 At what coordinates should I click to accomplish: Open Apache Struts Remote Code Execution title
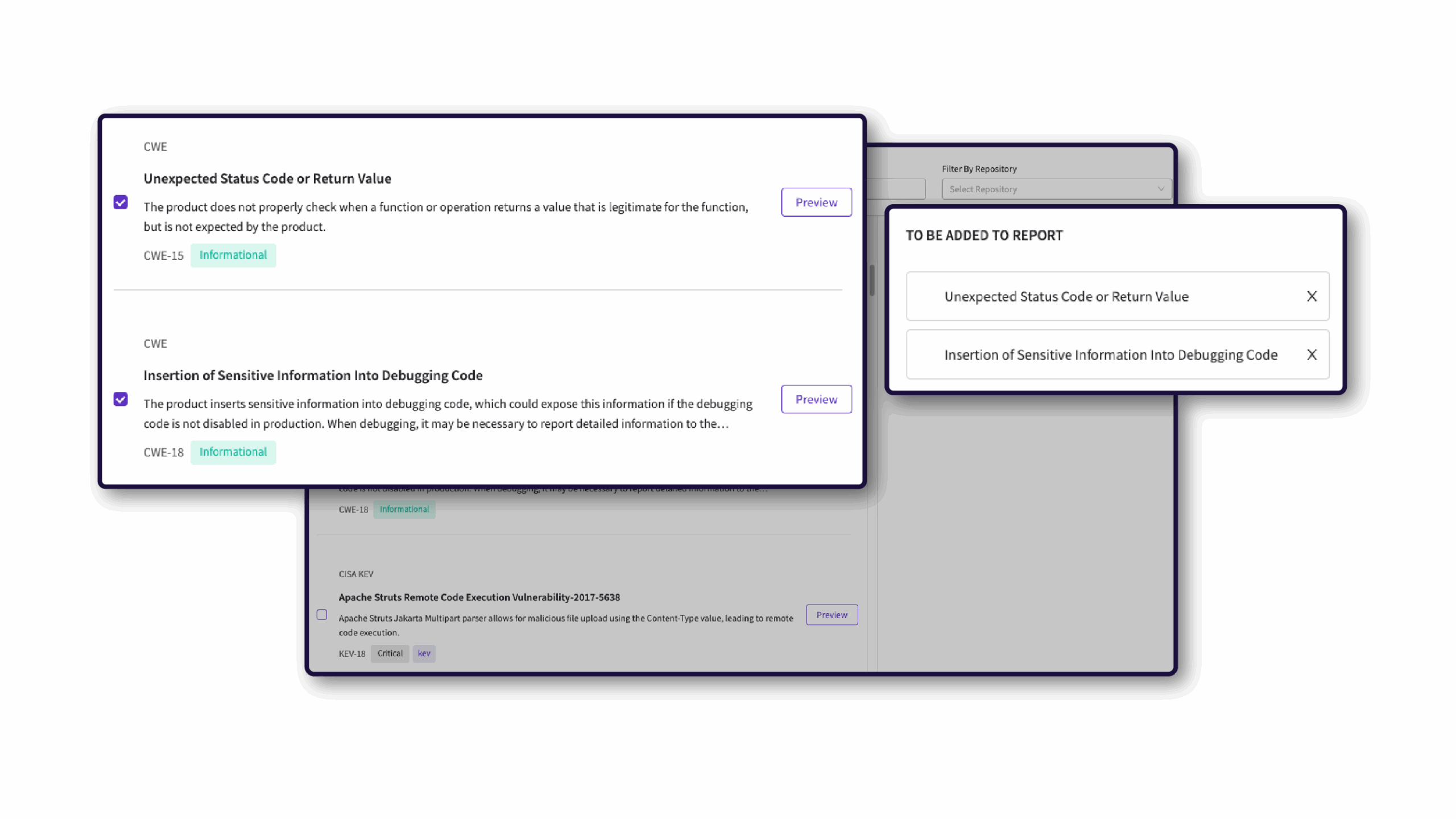(x=479, y=597)
